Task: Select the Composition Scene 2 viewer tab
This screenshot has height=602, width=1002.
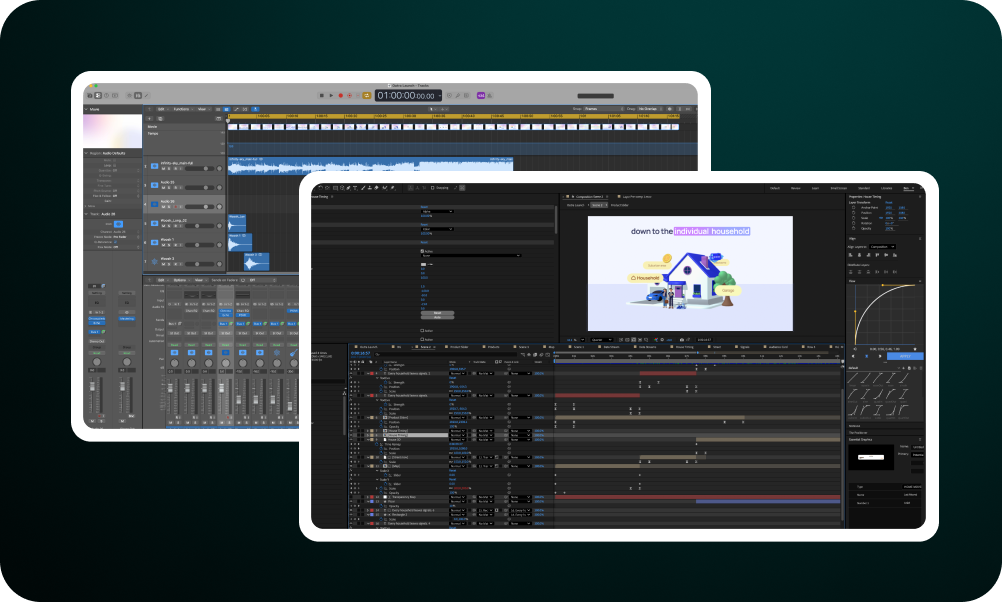Action: click(x=586, y=197)
